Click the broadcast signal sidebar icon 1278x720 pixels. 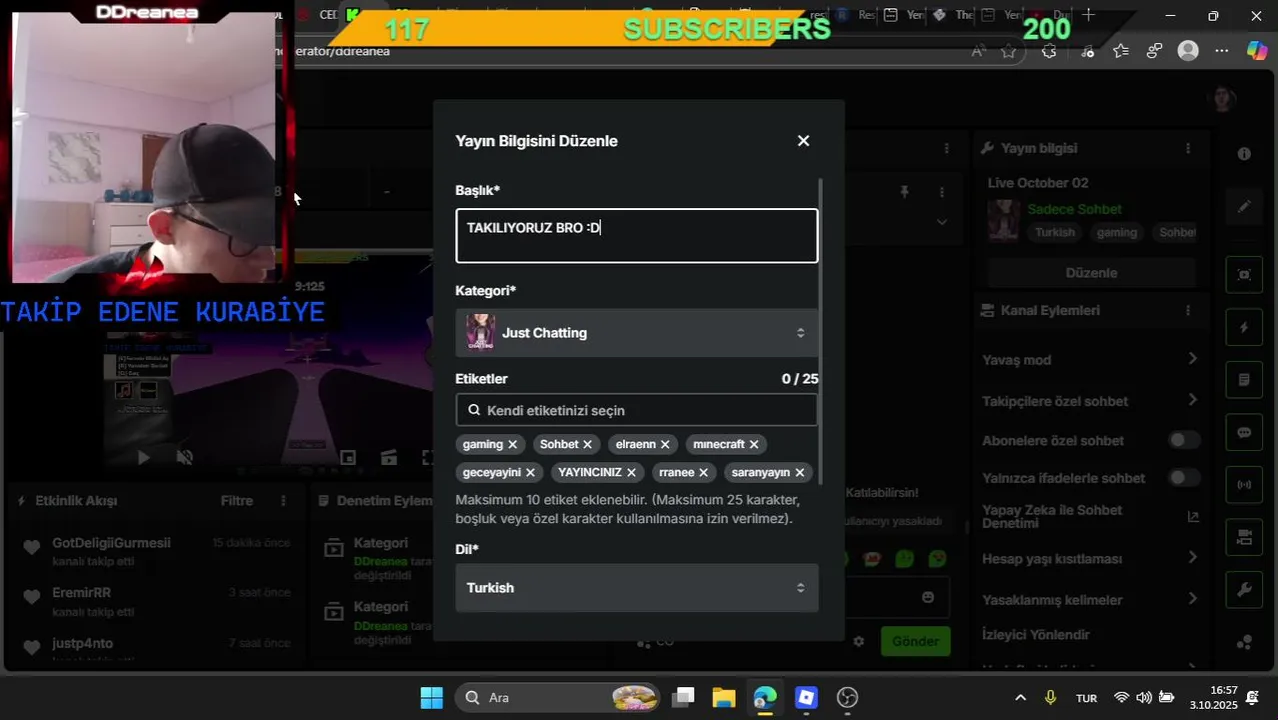click(1244, 485)
